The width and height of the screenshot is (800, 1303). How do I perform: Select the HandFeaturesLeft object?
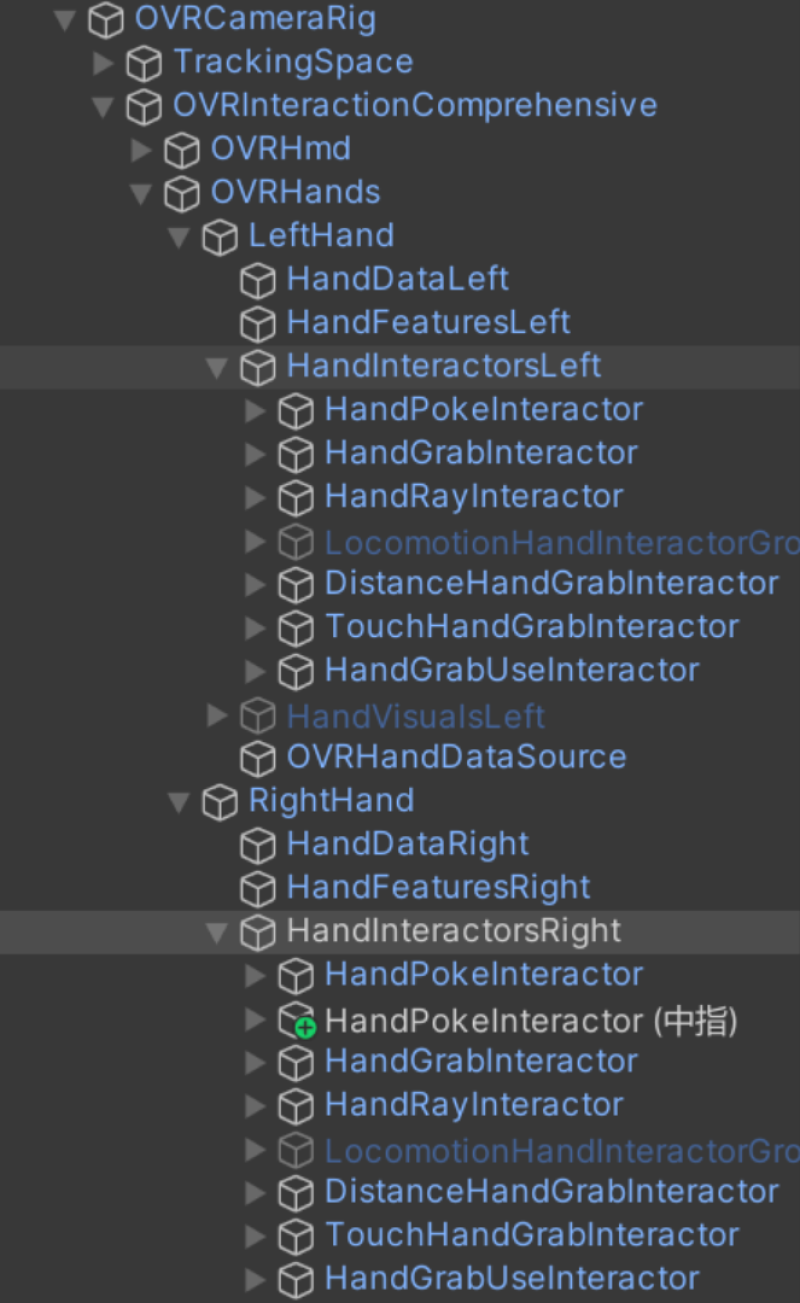(428, 323)
